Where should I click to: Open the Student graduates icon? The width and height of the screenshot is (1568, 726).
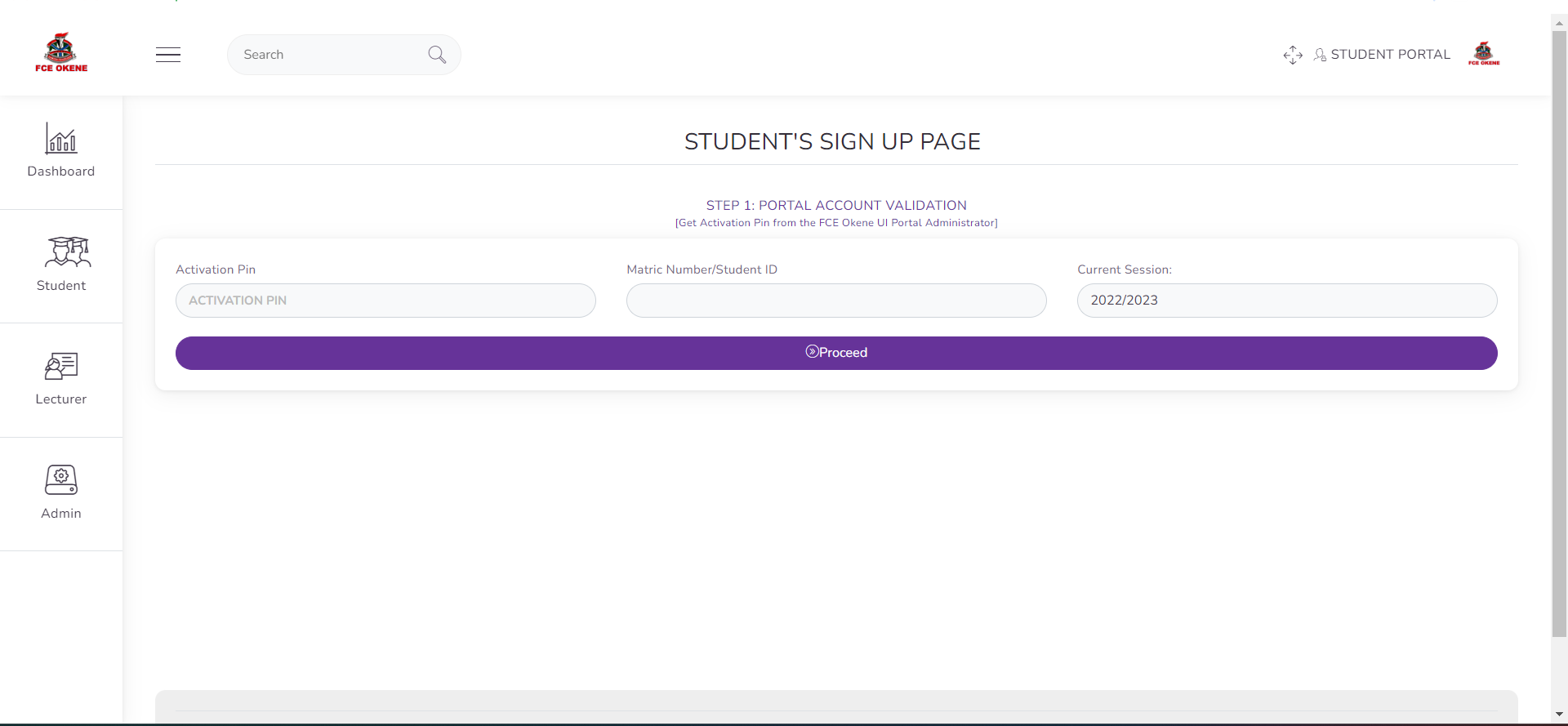pos(67,252)
